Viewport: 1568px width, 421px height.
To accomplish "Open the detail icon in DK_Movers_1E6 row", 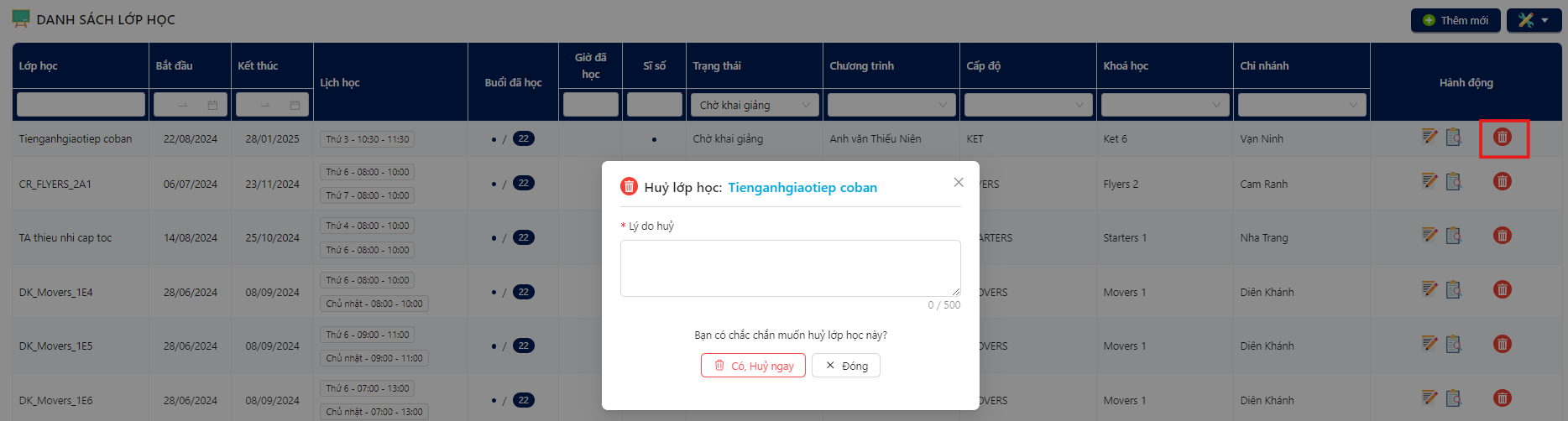I will pos(1454,398).
